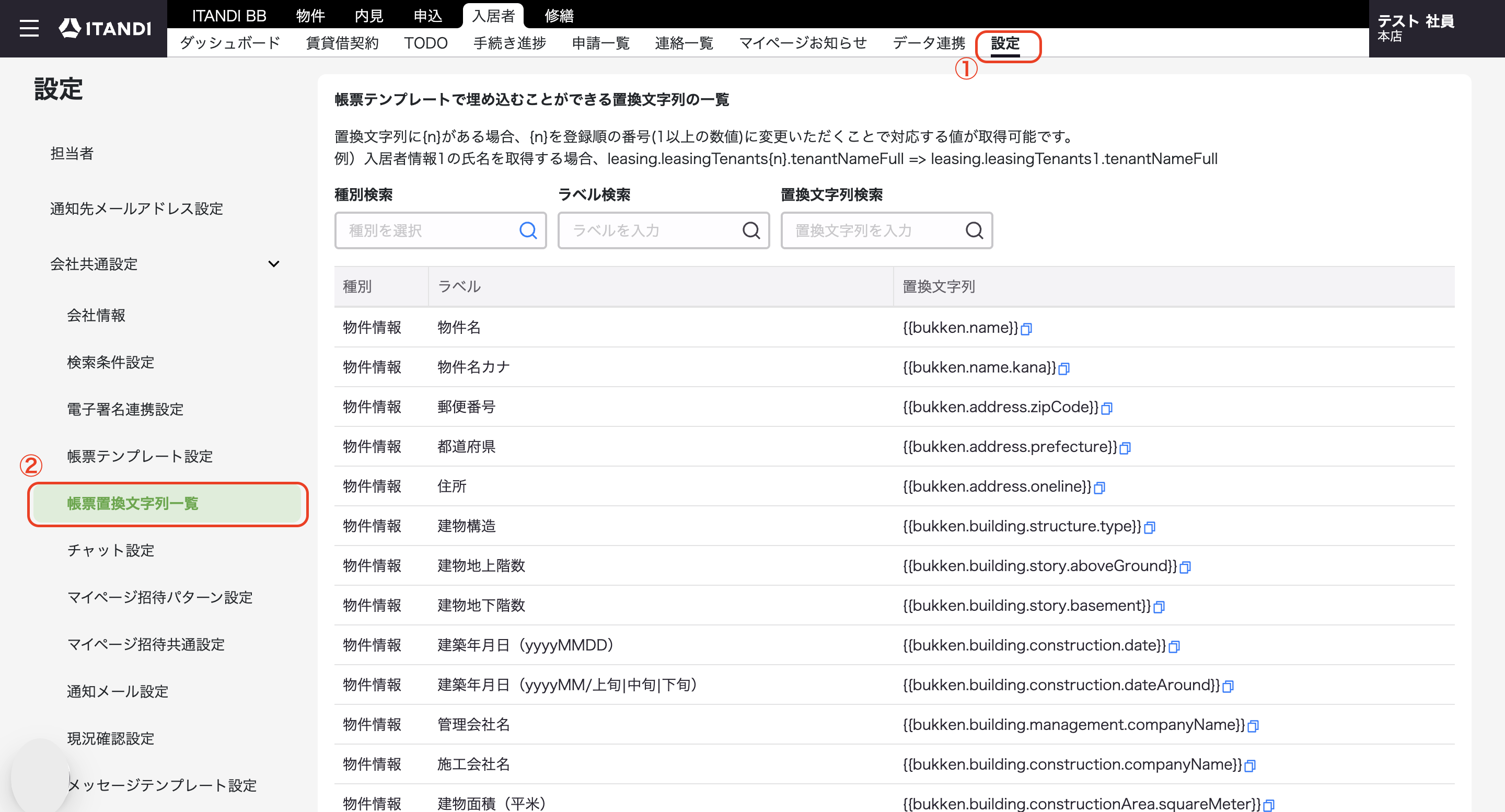Open 検索条件設定 in the sidebar

click(111, 362)
